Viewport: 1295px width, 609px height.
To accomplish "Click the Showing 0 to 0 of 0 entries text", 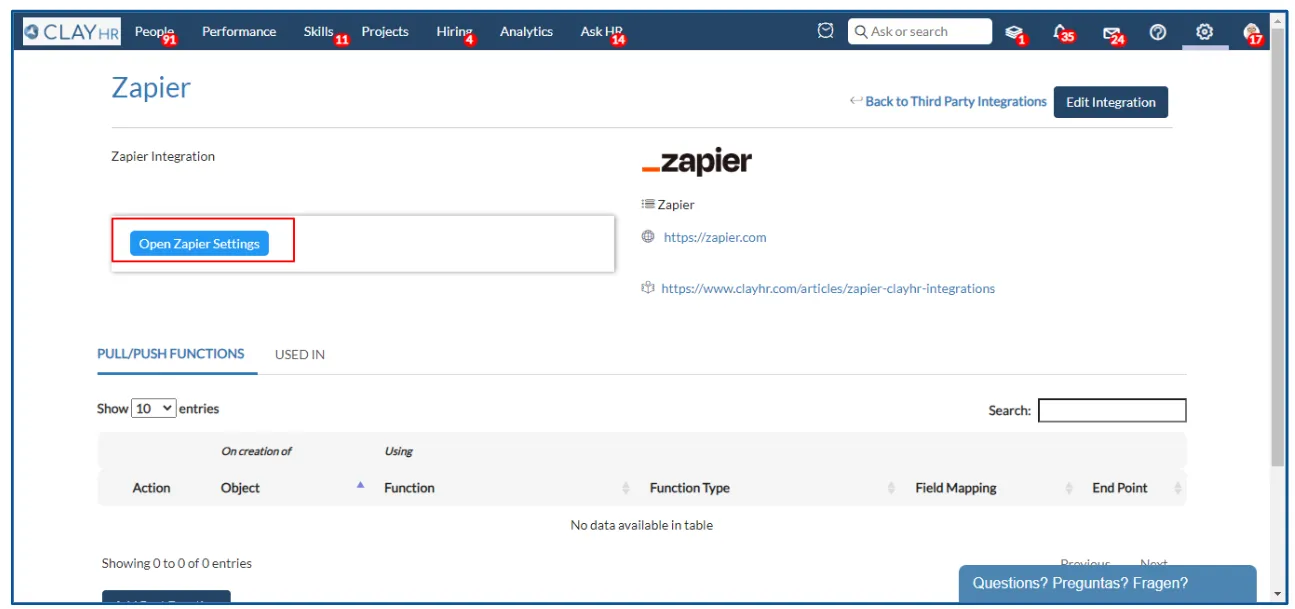I will (177, 563).
